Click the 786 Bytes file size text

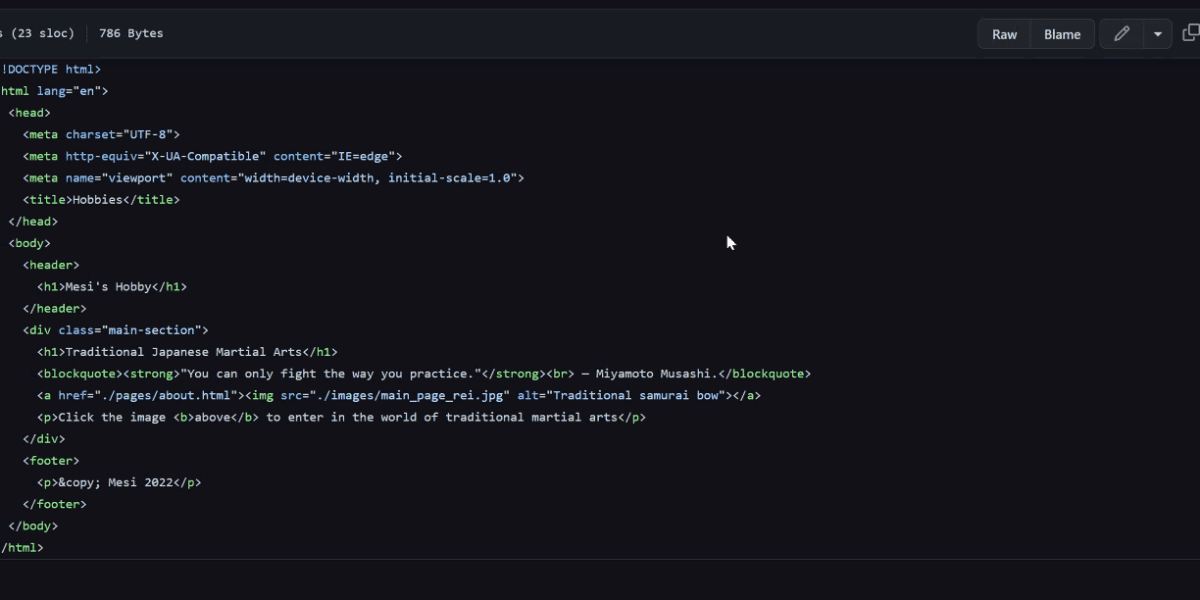click(x=131, y=33)
